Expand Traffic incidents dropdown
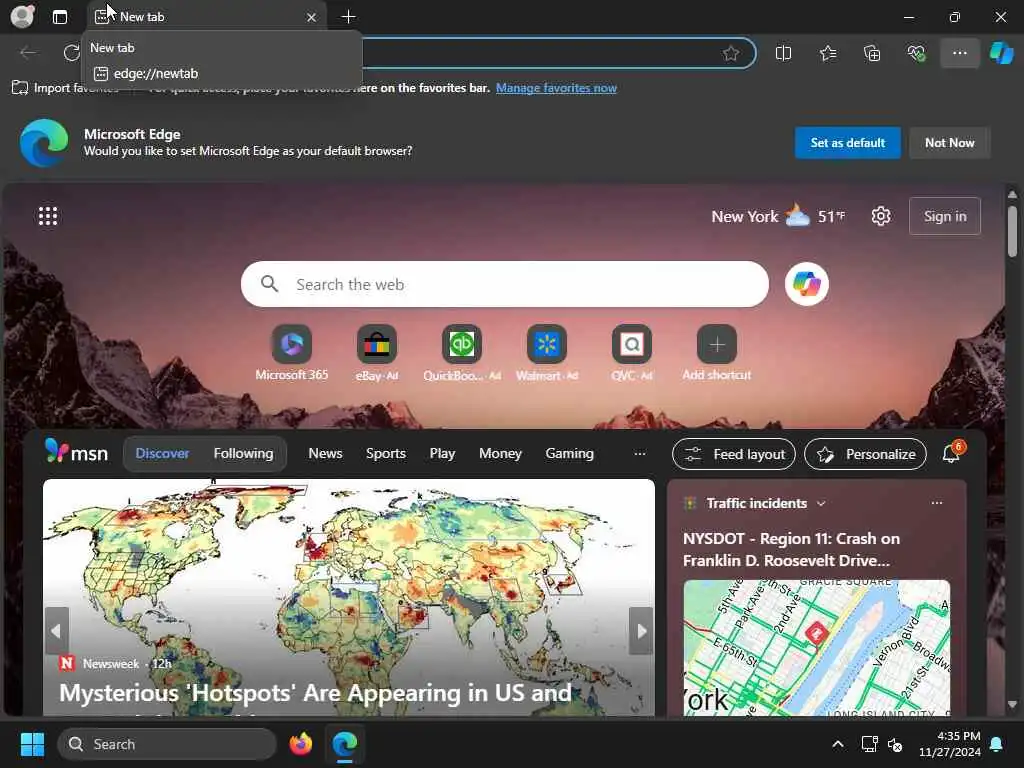The width and height of the screenshot is (1024, 768). click(x=822, y=504)
